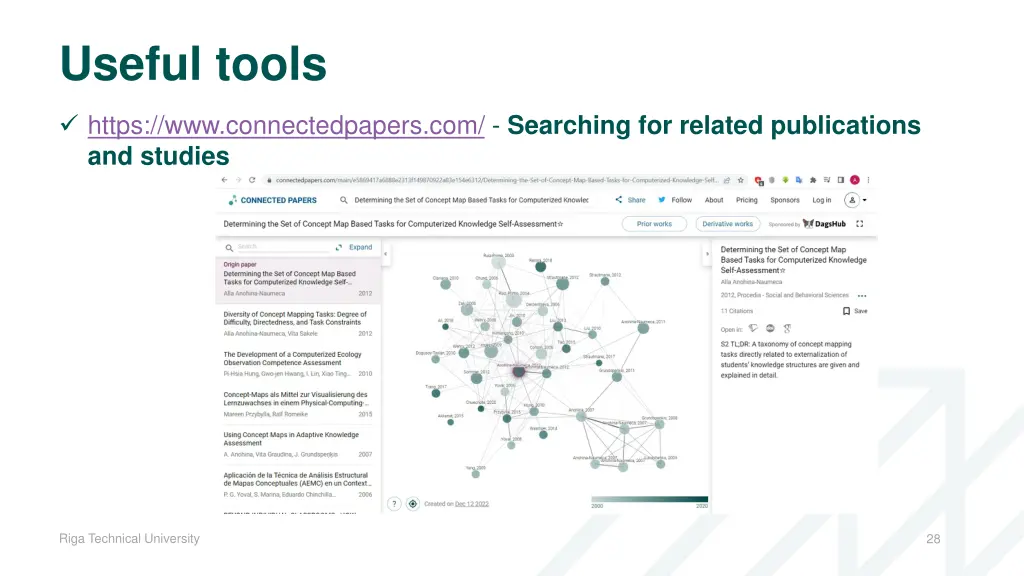
Task: Open paper in Google Scholar icon
Action: 787,328
